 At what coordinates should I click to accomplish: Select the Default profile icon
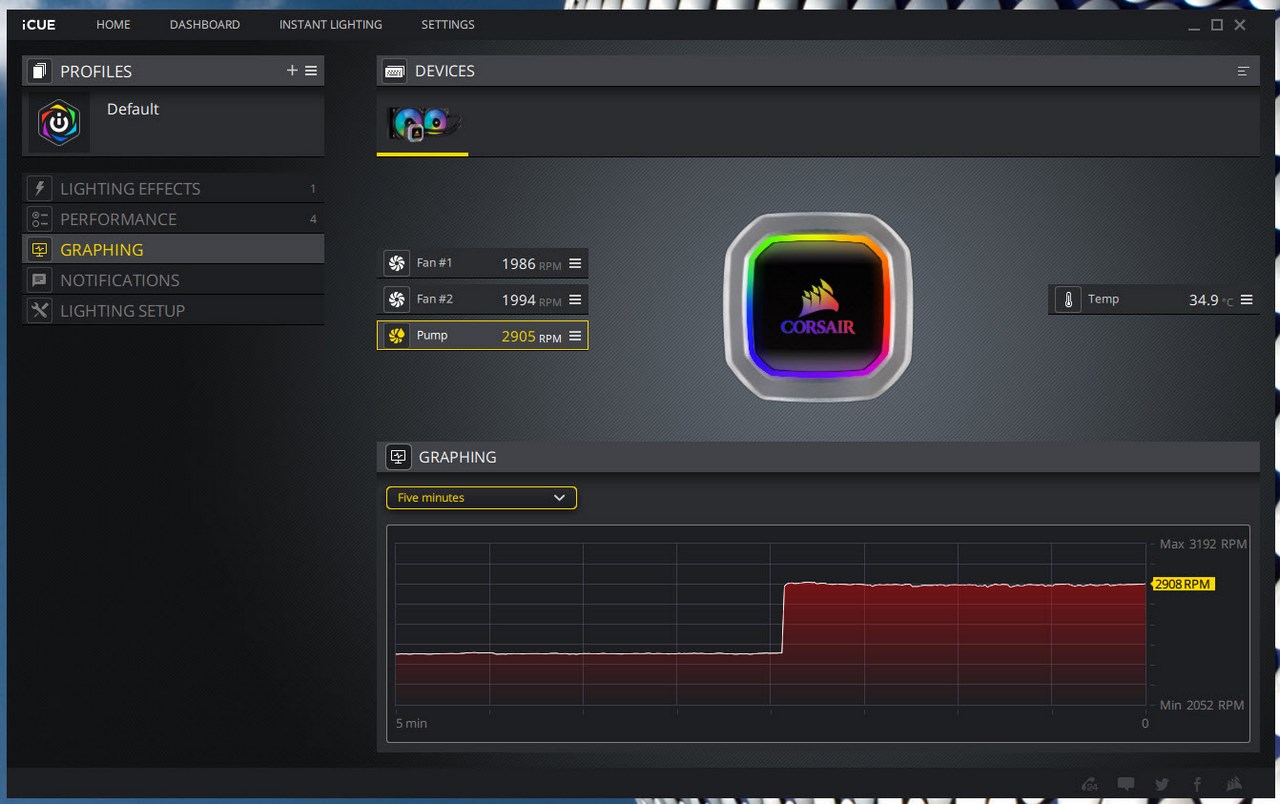tap(59, 123)
